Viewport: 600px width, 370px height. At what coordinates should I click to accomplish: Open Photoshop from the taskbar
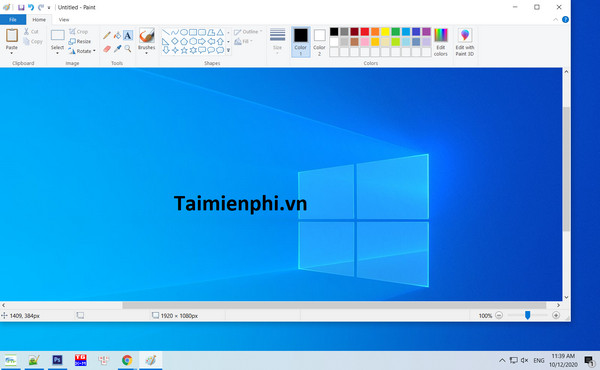coord(57,360)
